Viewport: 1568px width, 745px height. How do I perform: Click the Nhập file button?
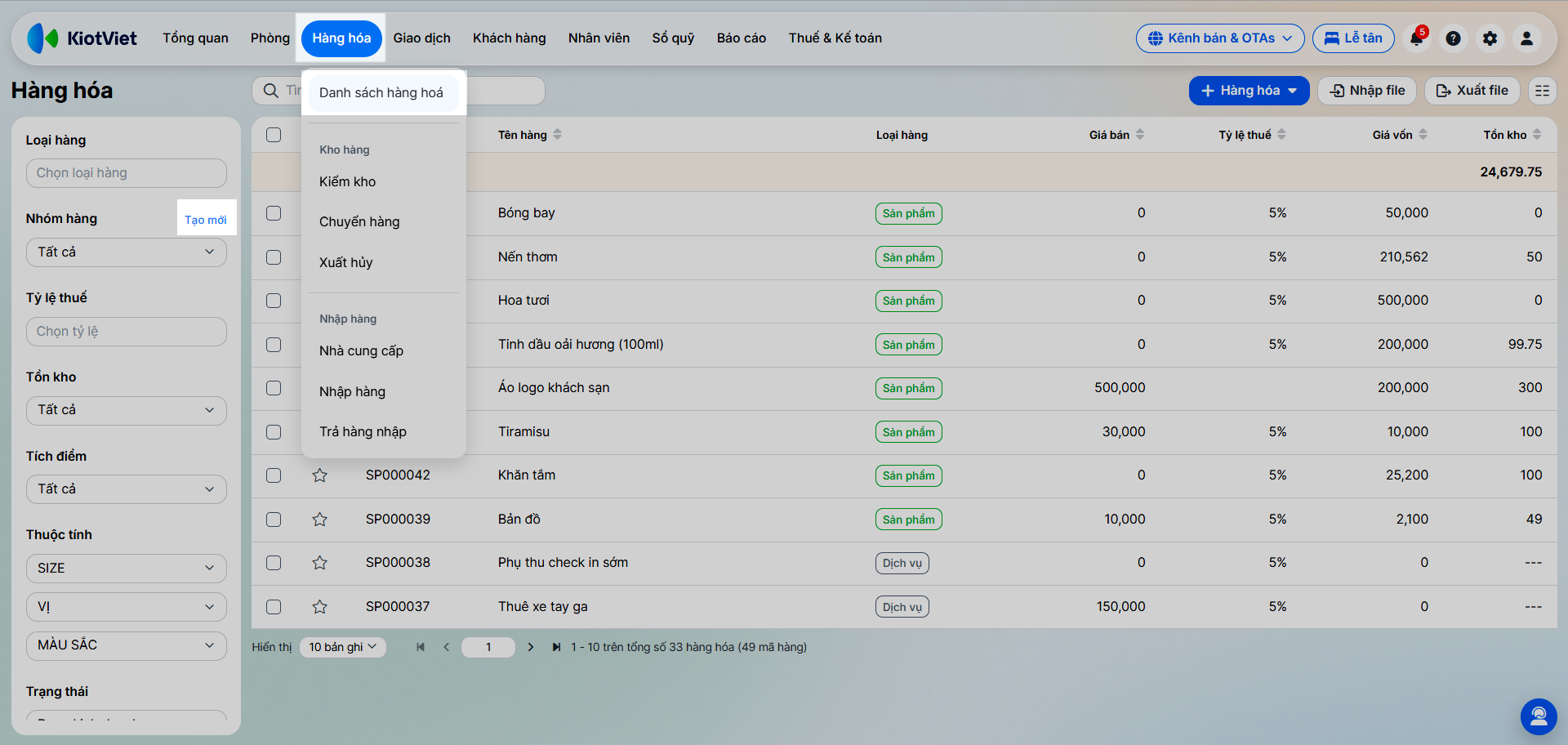(x=1367, y=91)
